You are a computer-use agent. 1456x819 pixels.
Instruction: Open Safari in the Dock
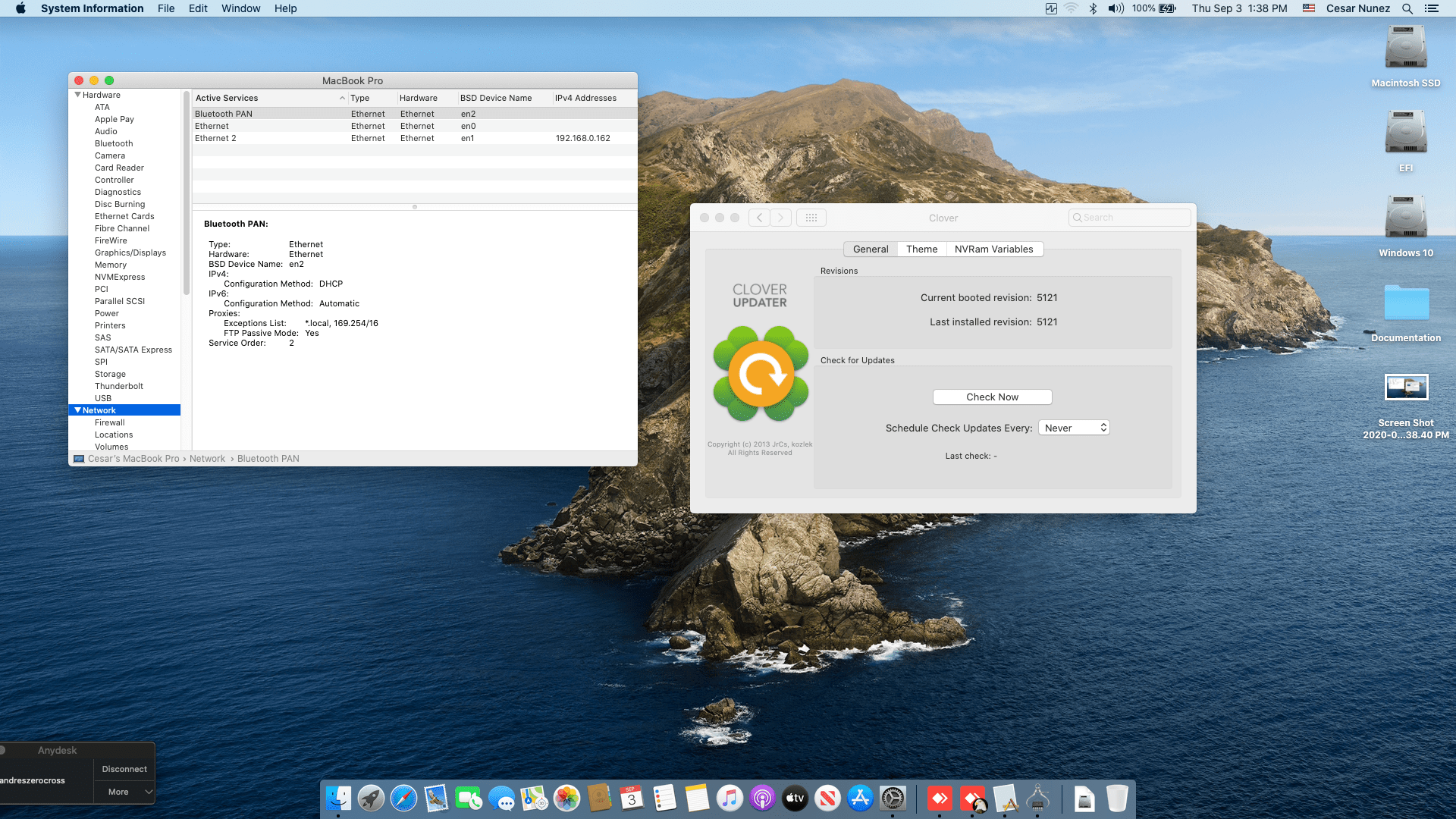[403, 799]
